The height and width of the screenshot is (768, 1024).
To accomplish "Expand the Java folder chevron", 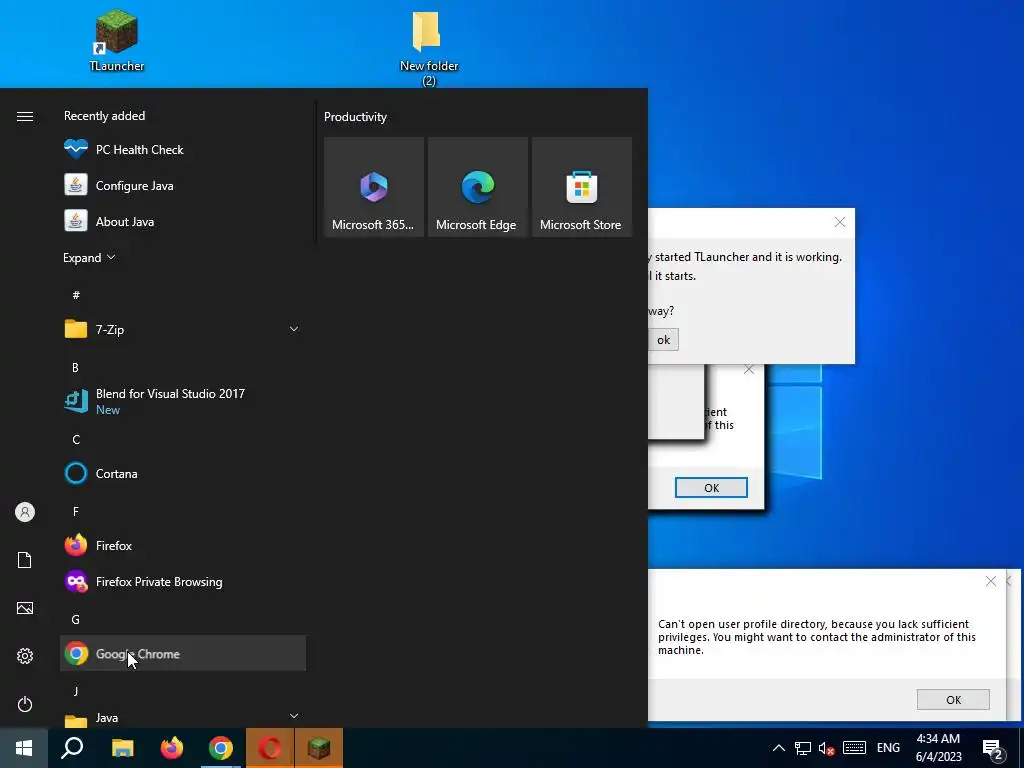I will 294,716.
